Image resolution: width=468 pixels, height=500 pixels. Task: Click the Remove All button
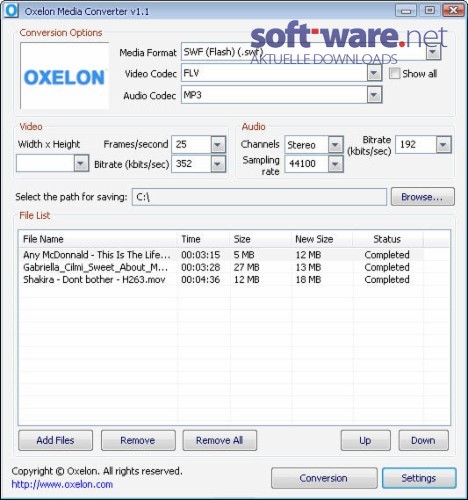click(219, 440)
